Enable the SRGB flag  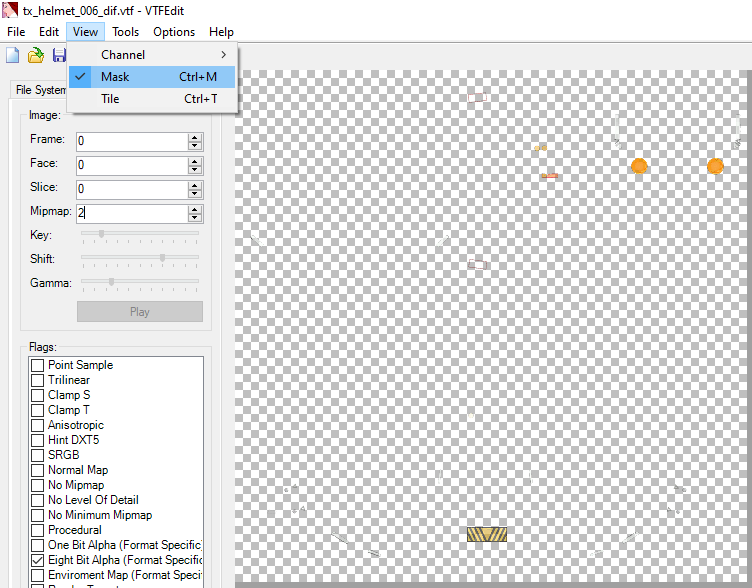[37, 455]
